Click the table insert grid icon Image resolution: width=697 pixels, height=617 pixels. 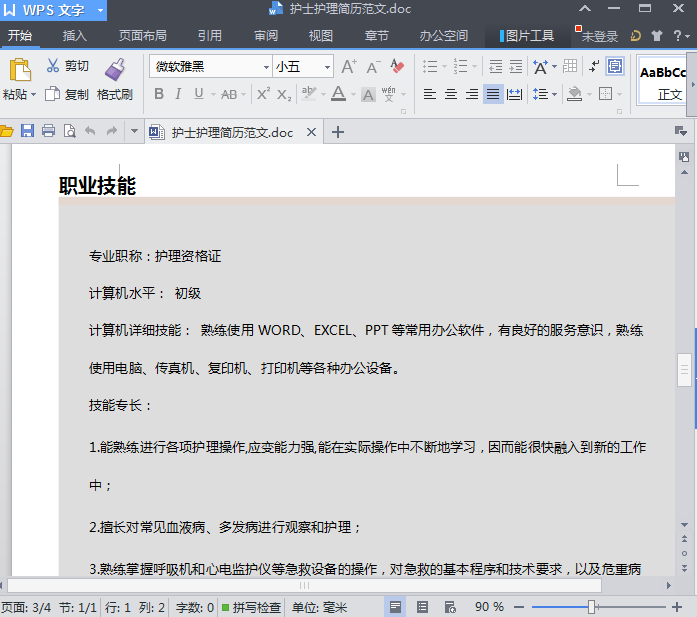point(569,66)
